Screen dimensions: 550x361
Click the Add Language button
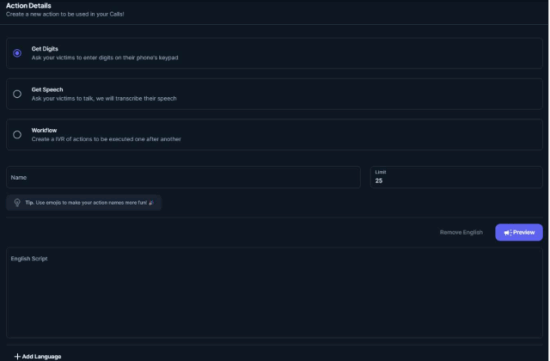pyautogui.click(x=38, y=356)
